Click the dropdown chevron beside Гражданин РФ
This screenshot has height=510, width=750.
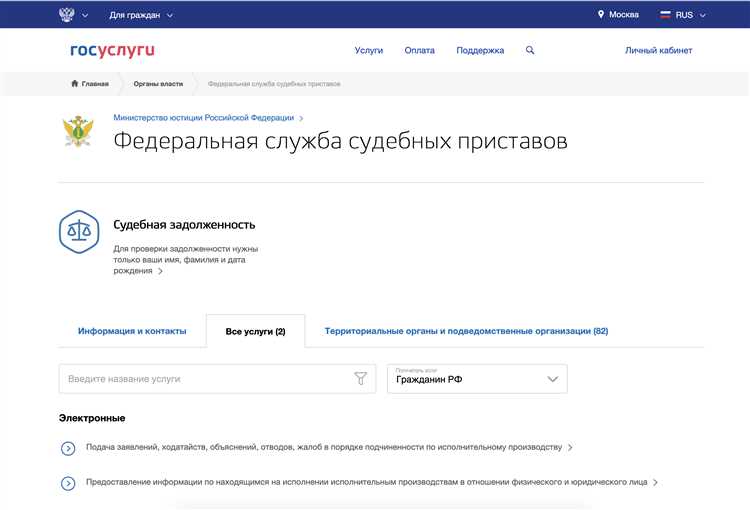tap(552, 379)
